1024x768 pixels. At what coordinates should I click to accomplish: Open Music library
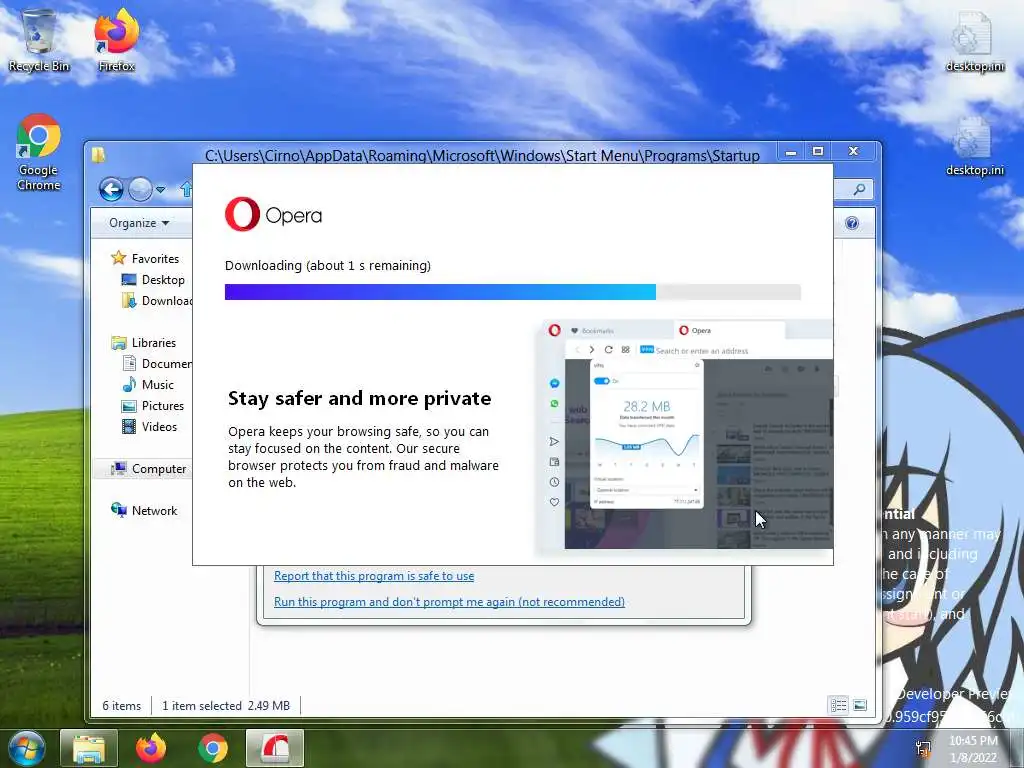(x=148, y=385)
